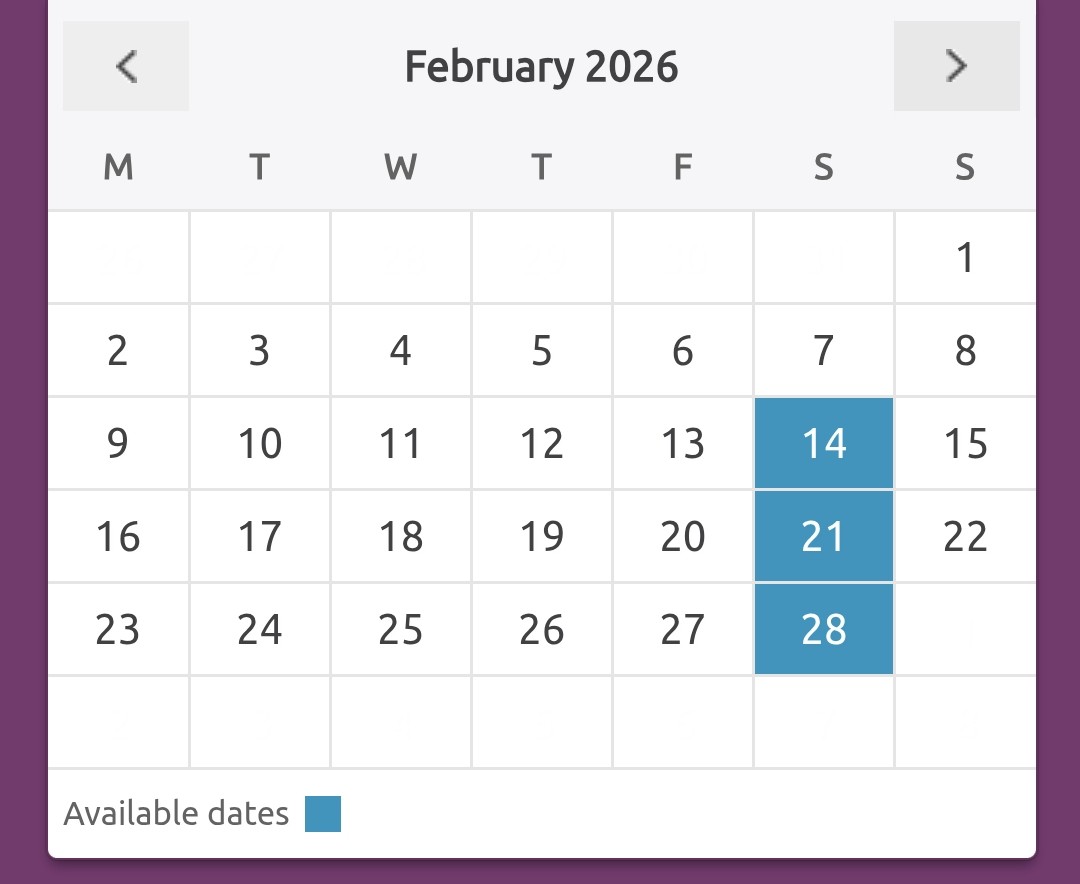The height and width of the screenshot is (884, 1080).
Task: Advance to next month arrow
Action: pyautogui.click(x=956, y=66)
